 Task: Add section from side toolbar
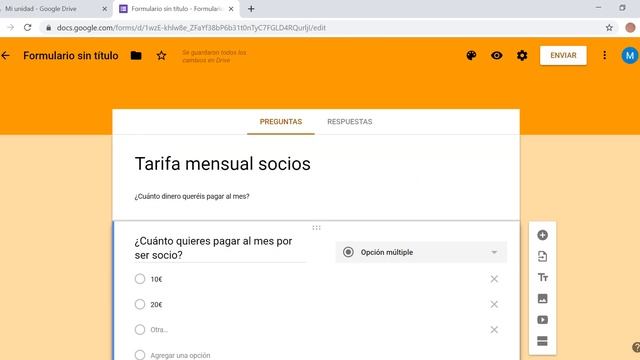click(542, 341)
